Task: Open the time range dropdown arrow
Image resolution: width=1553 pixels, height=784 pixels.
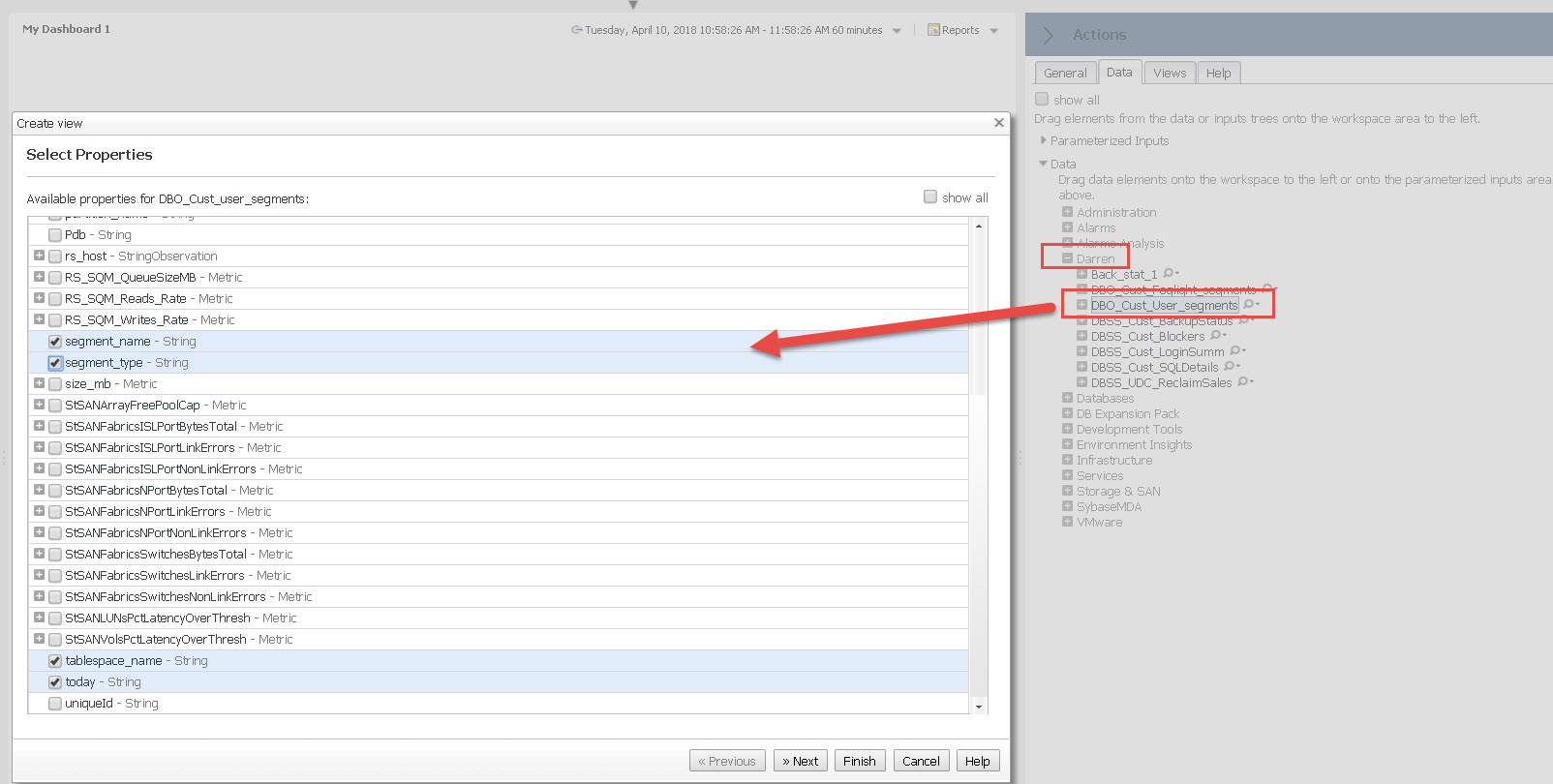Action: click(897, 31)
